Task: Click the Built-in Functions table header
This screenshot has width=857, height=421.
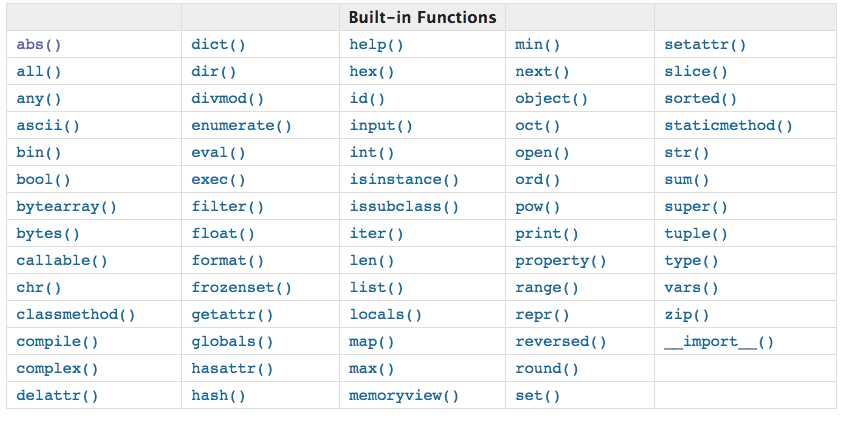Action: tap(422, 18)
